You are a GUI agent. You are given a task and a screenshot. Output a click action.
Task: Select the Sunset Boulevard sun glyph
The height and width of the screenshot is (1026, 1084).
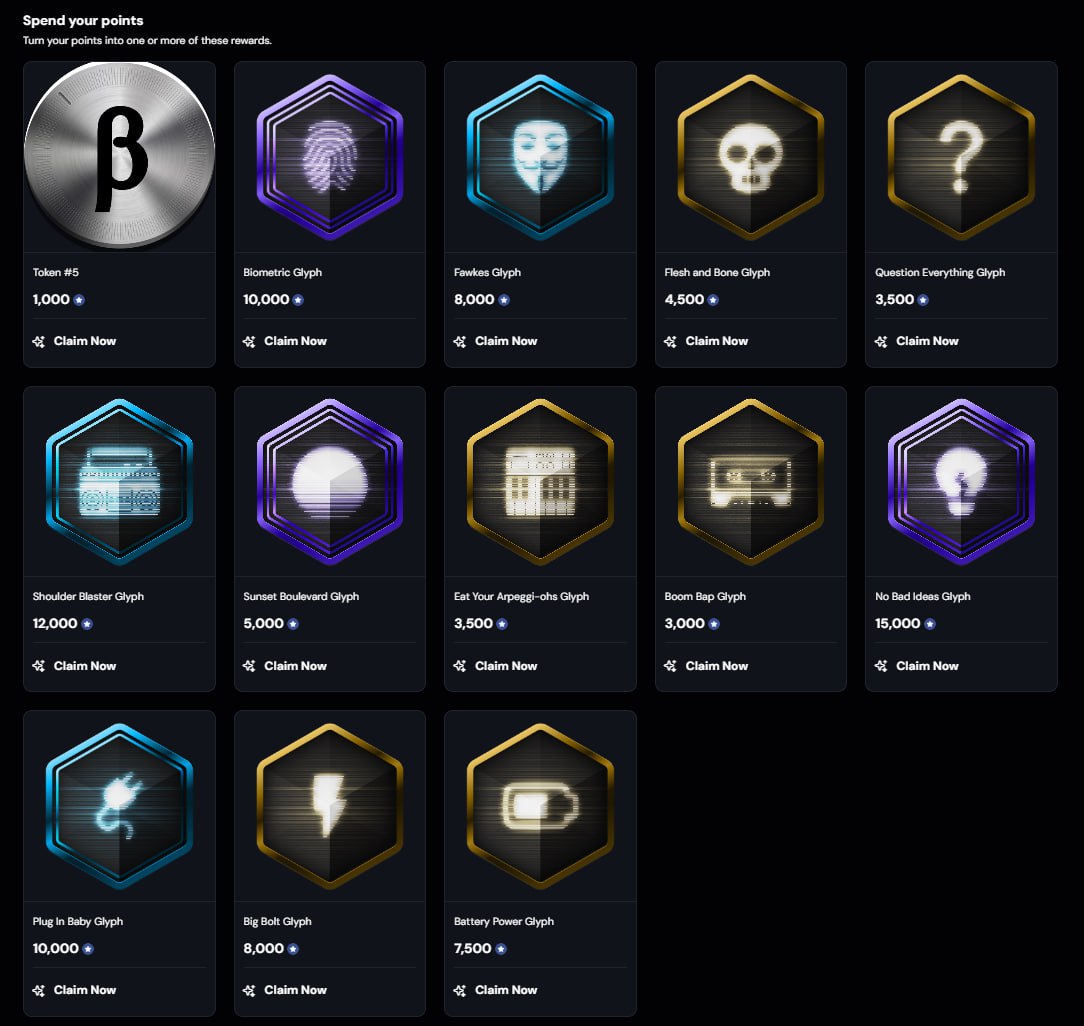[x=329, y=481]
